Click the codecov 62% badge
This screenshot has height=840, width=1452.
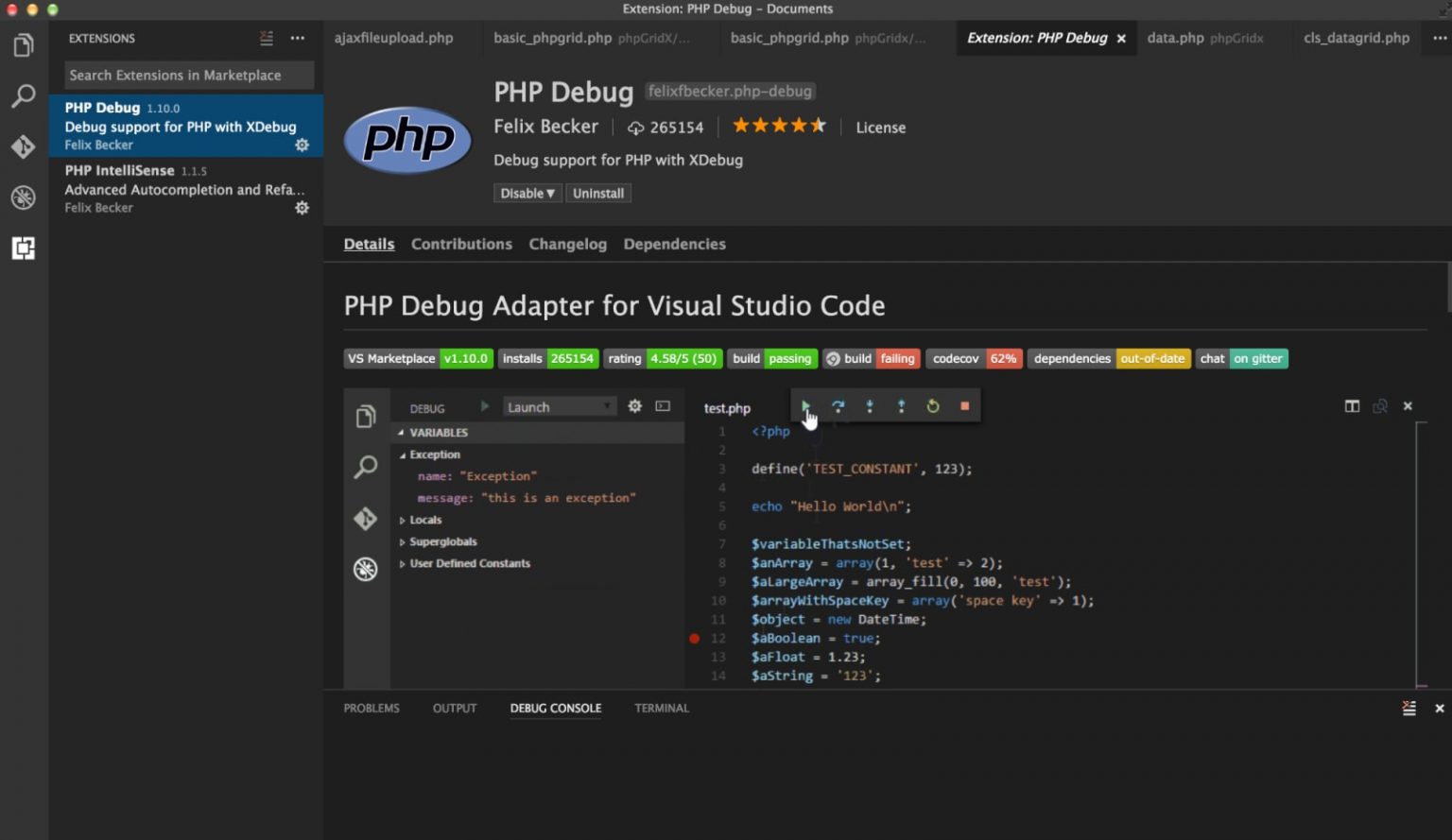point(974,359)
